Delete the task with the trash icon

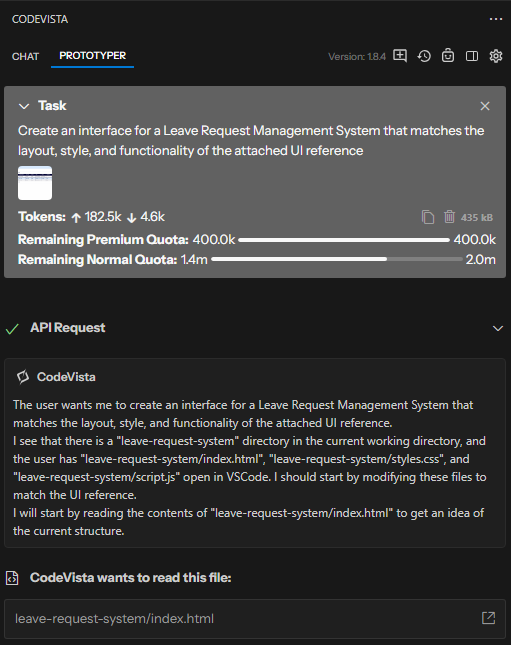point(449,216)
